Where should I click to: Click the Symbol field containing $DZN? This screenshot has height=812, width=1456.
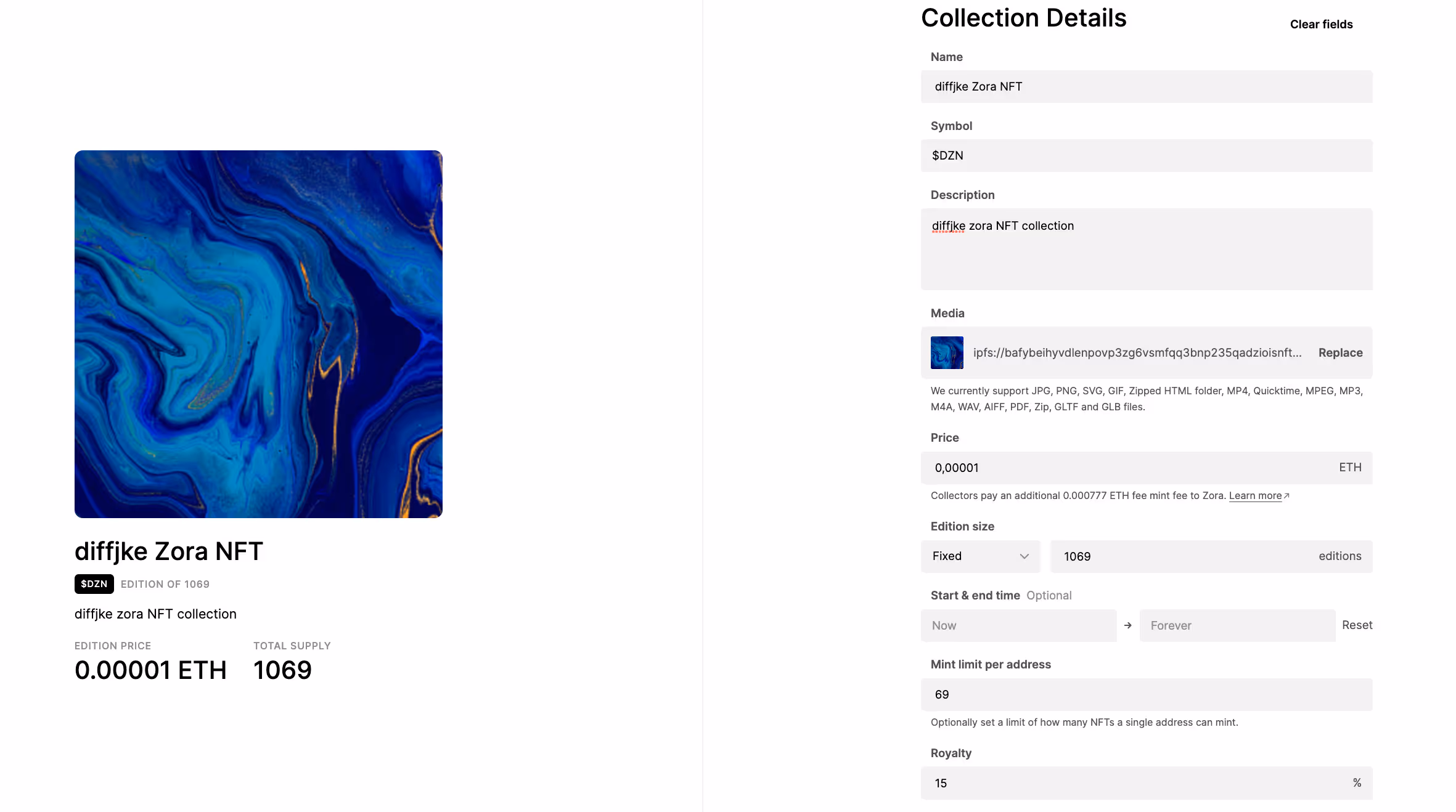(x=1146, y=156)
